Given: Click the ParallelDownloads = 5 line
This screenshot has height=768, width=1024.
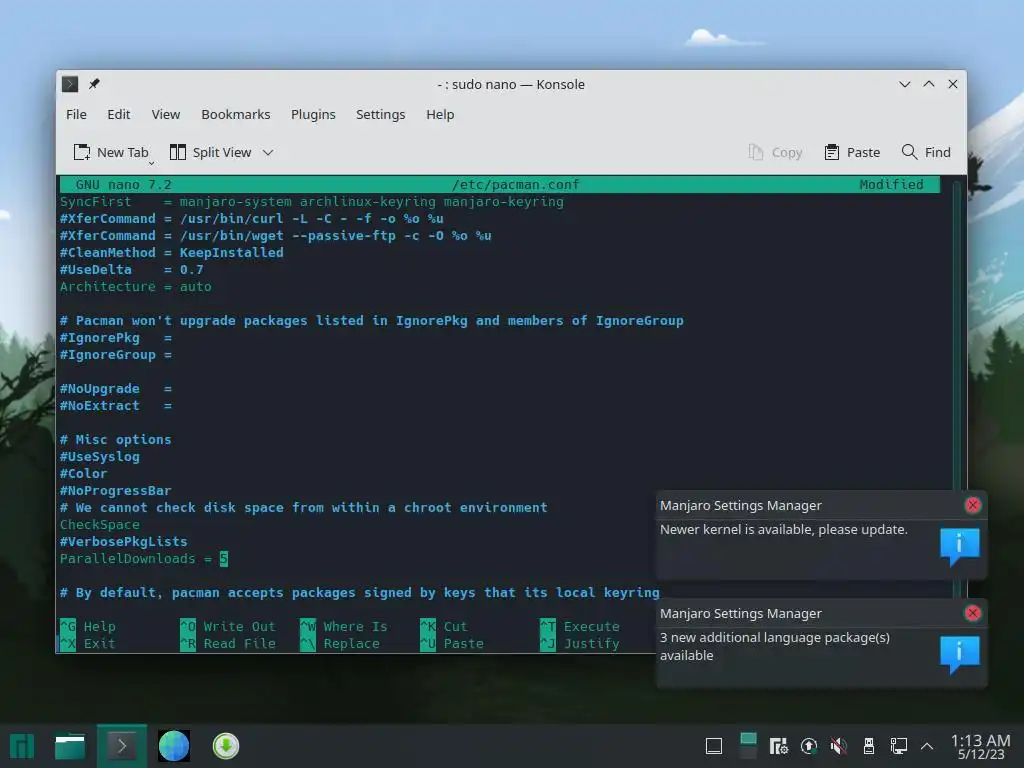Looking at the screenshot, I should point(144,559).
